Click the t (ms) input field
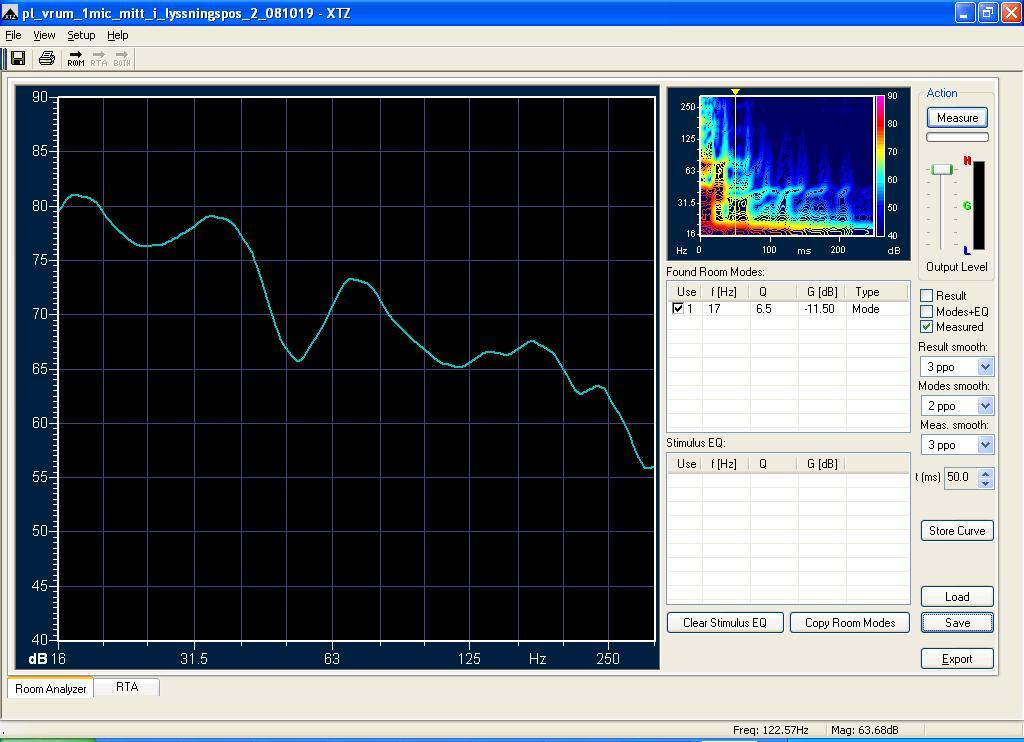1024x742 pixels. [959, 477]
